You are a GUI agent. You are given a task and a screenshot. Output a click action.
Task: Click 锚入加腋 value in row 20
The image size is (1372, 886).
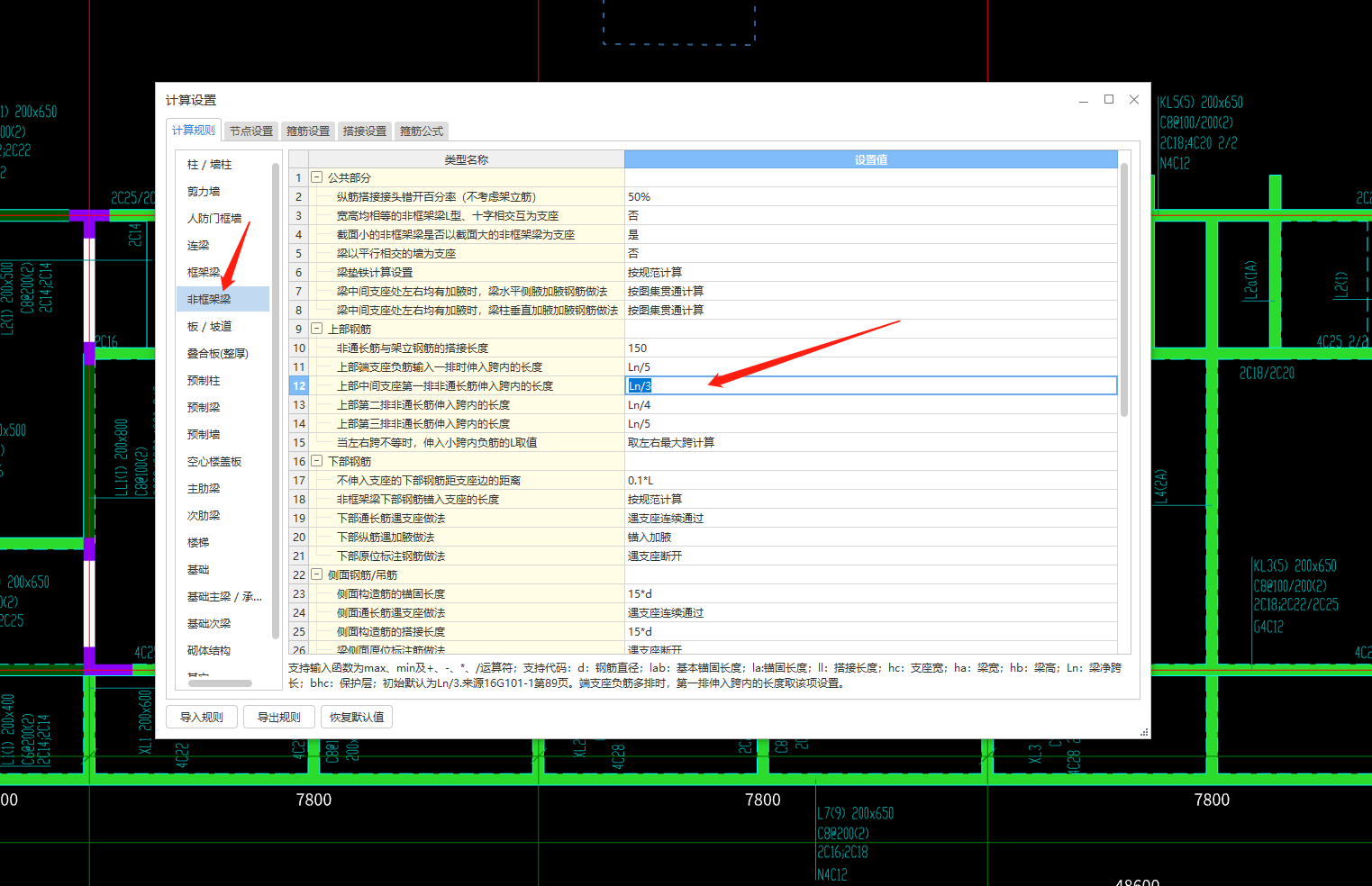pyautogui.click(x=871, y=537)
